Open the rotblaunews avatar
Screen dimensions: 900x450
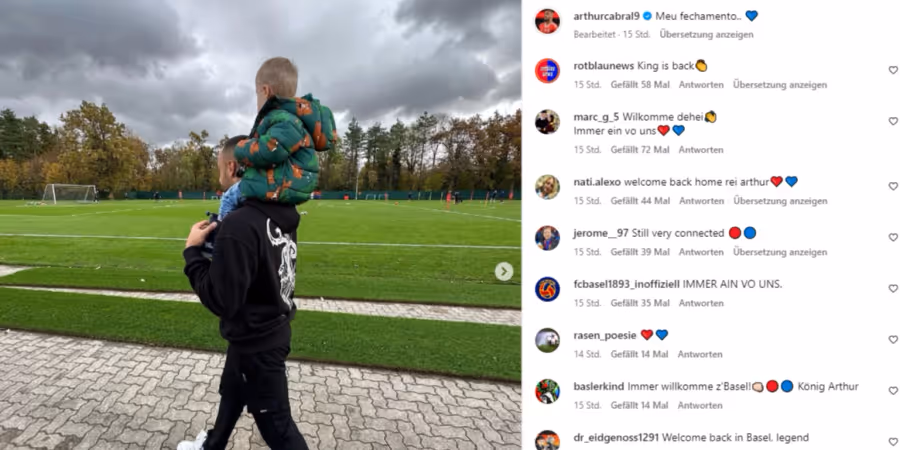click(x=547, y=71)
